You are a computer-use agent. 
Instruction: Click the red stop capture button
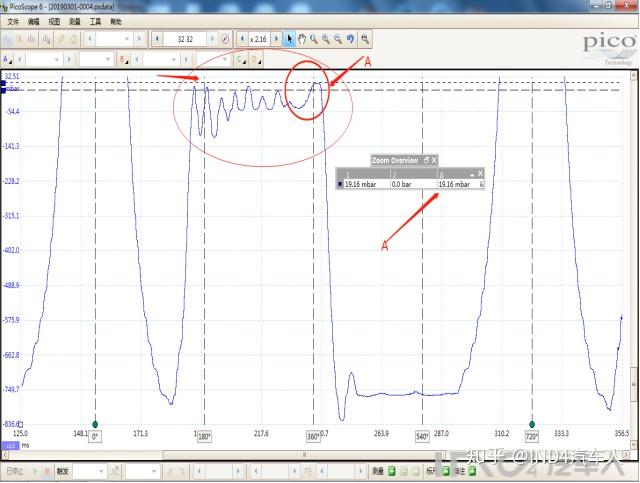(x=47, y=472)
